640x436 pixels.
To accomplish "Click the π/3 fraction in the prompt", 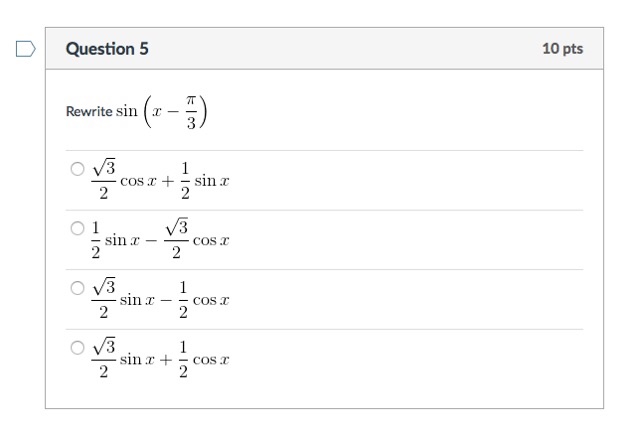I will tap(191, 111).
